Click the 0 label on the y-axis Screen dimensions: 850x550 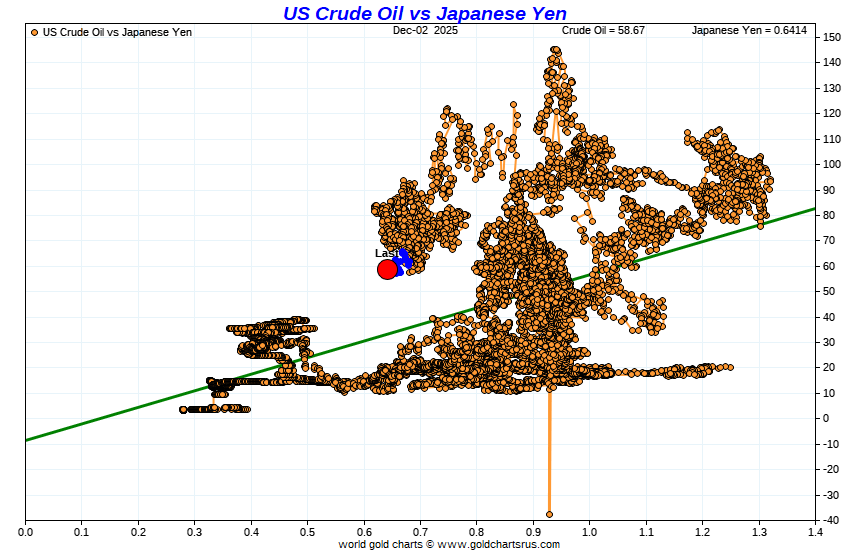coord(826,418)
